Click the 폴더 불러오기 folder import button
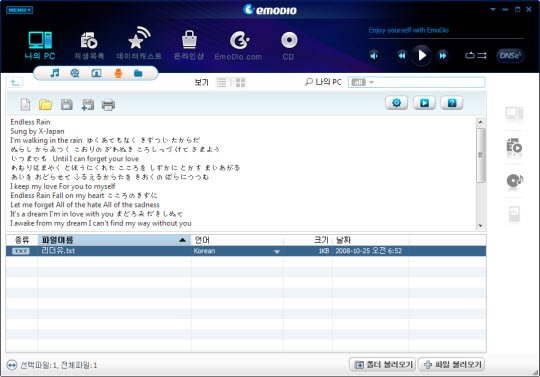This screenshot has height=377, width=540. [383, 364]
